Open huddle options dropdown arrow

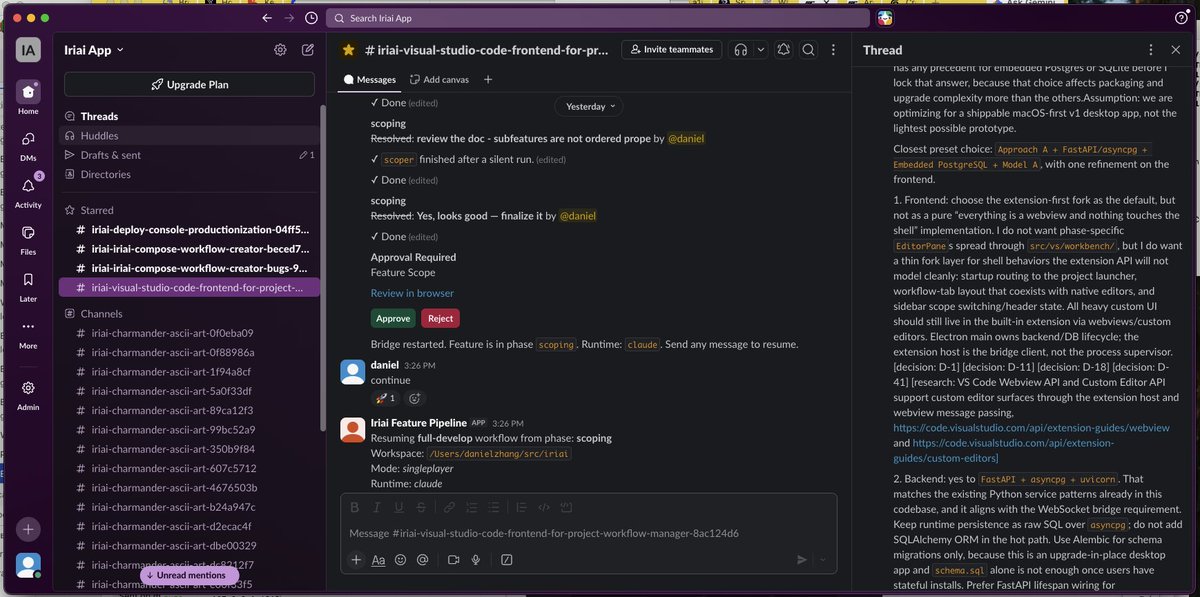(760, 49)
